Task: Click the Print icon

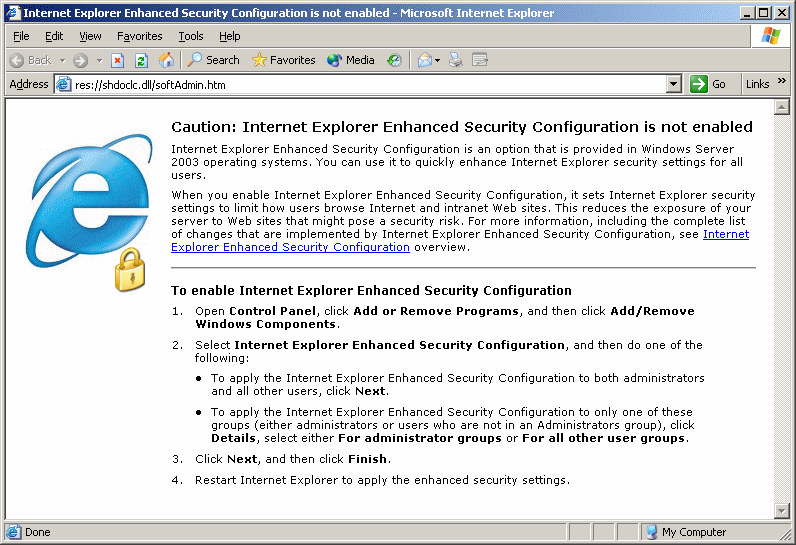Action: (x=456, y=60)
